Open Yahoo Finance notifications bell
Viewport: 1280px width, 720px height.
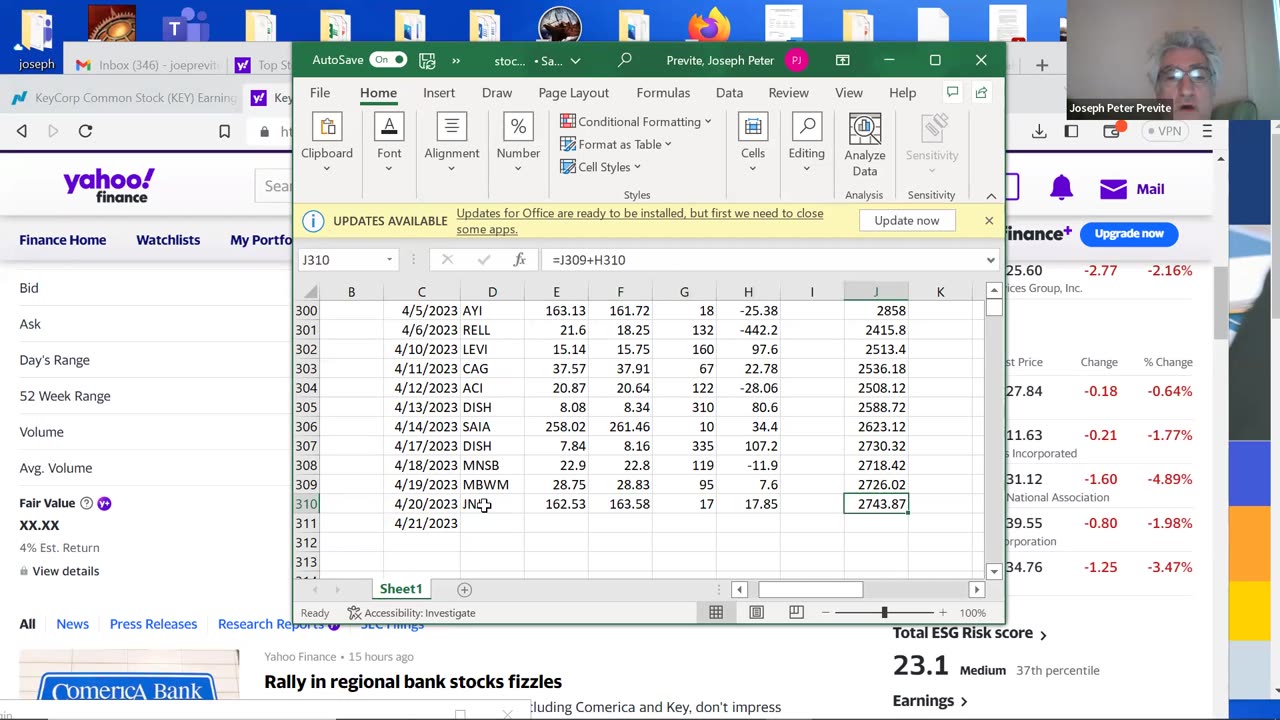coord(1061,188)
